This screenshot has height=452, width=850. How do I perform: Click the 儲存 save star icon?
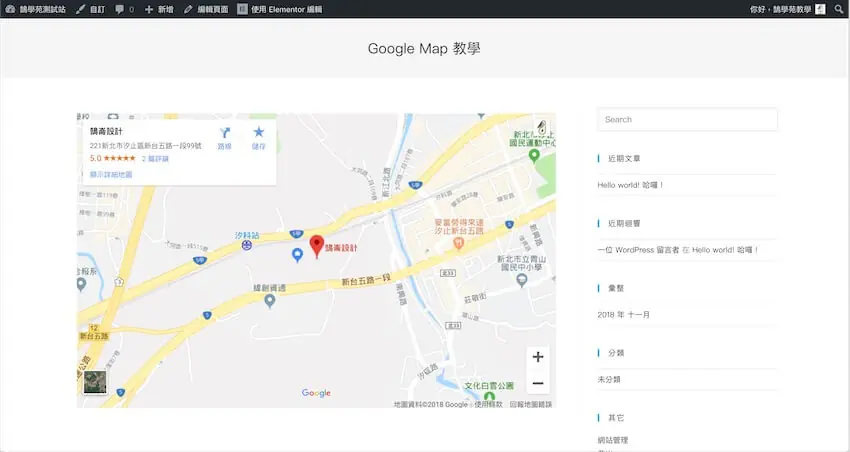(x=259, y=132)
